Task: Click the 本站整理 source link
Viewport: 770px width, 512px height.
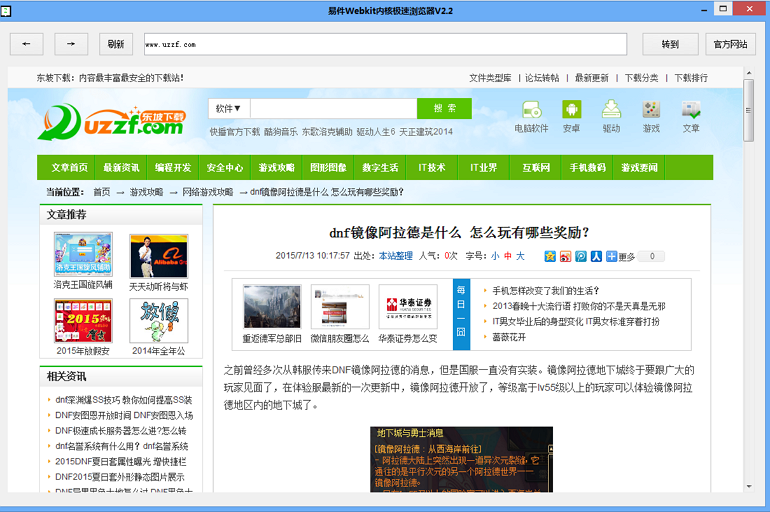Action: pyautogui.click(x=395, y=256)
